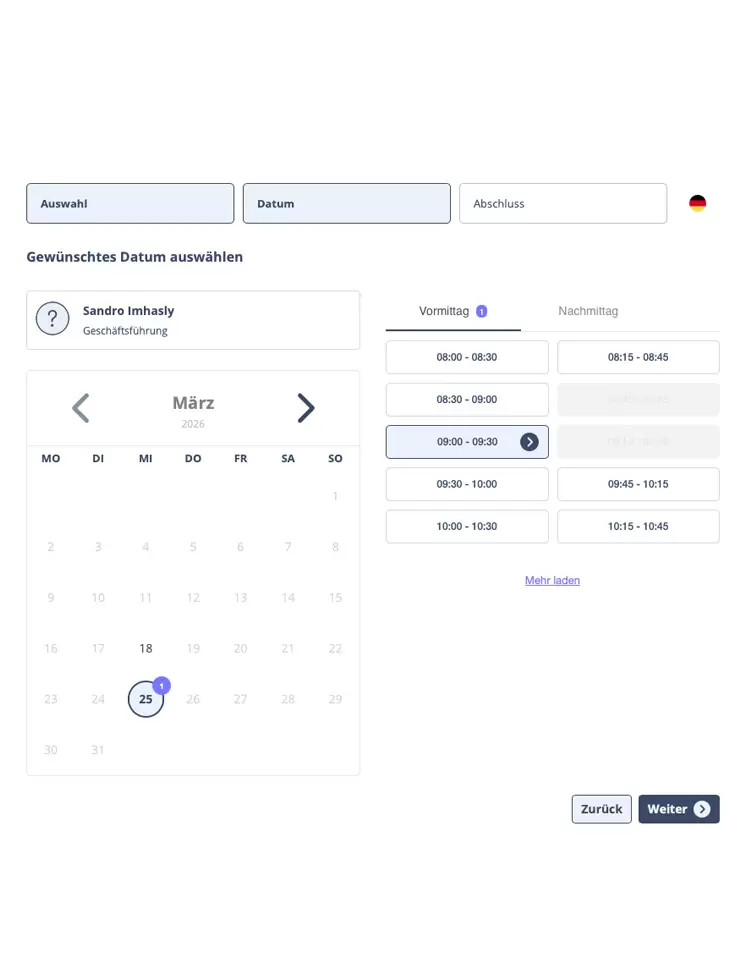Go to the previous month with the left chevron
The height and width of the screenshot is (954, 750).
pyautogui.click(x=81, y=408)
